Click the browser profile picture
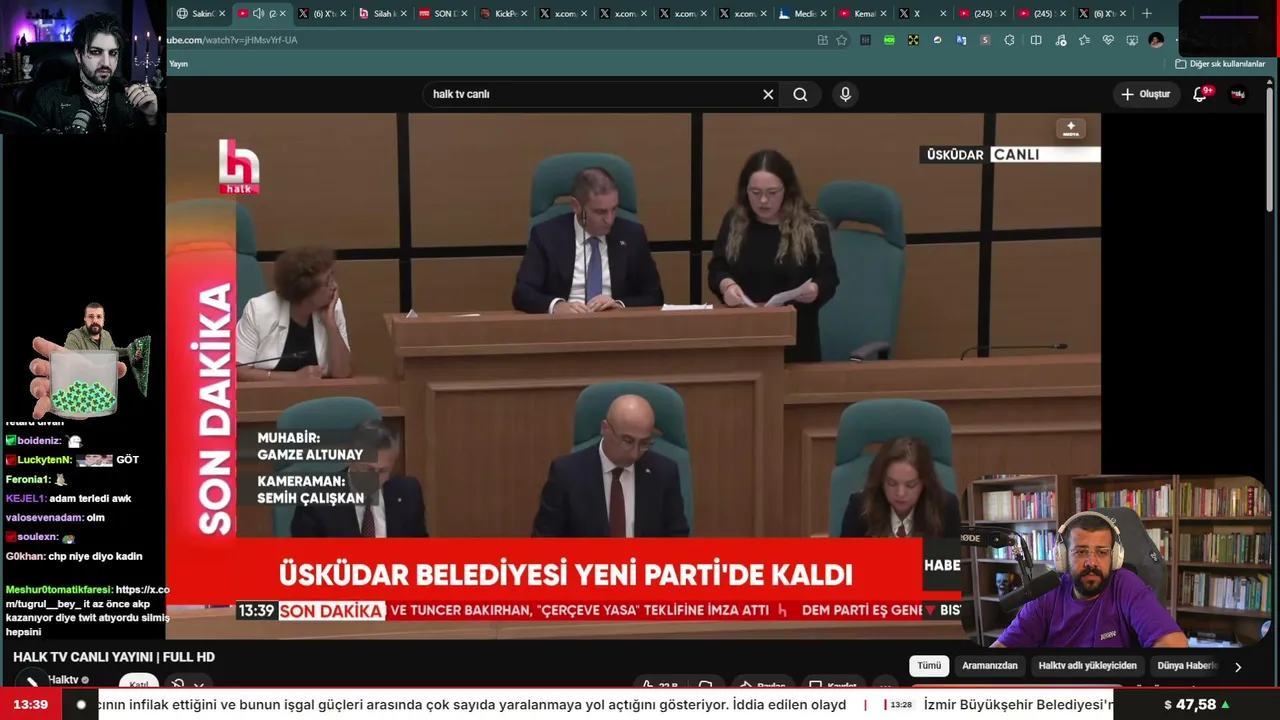The image size is (1280, 720). coord(1156,40)
